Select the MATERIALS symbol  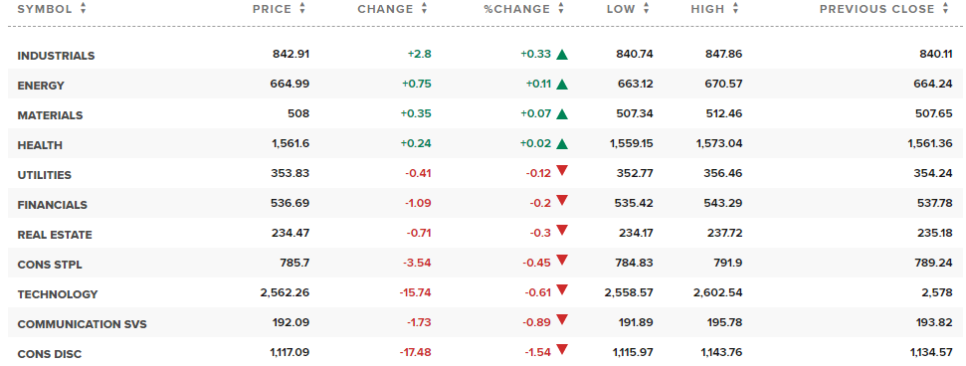pyautogui.click(x=50, y=116)
